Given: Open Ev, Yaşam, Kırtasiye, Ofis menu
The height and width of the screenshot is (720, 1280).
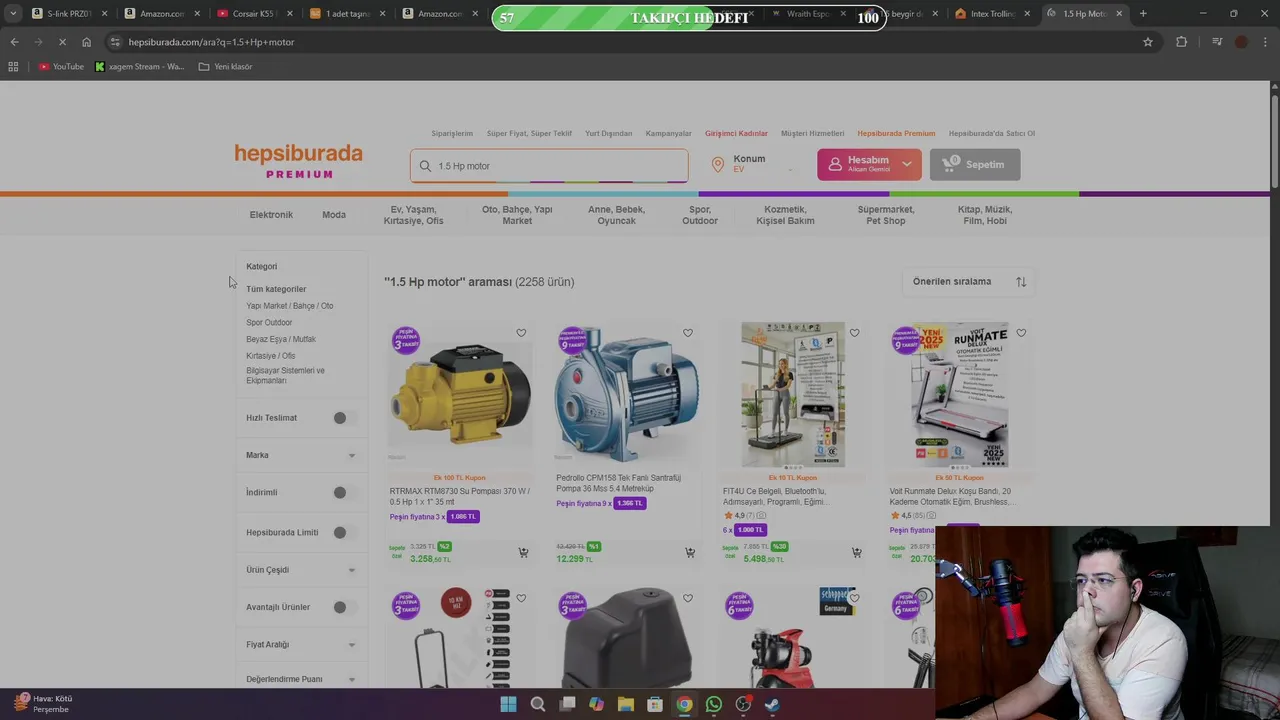Looking at the screenshot, I should click(414, 215).
